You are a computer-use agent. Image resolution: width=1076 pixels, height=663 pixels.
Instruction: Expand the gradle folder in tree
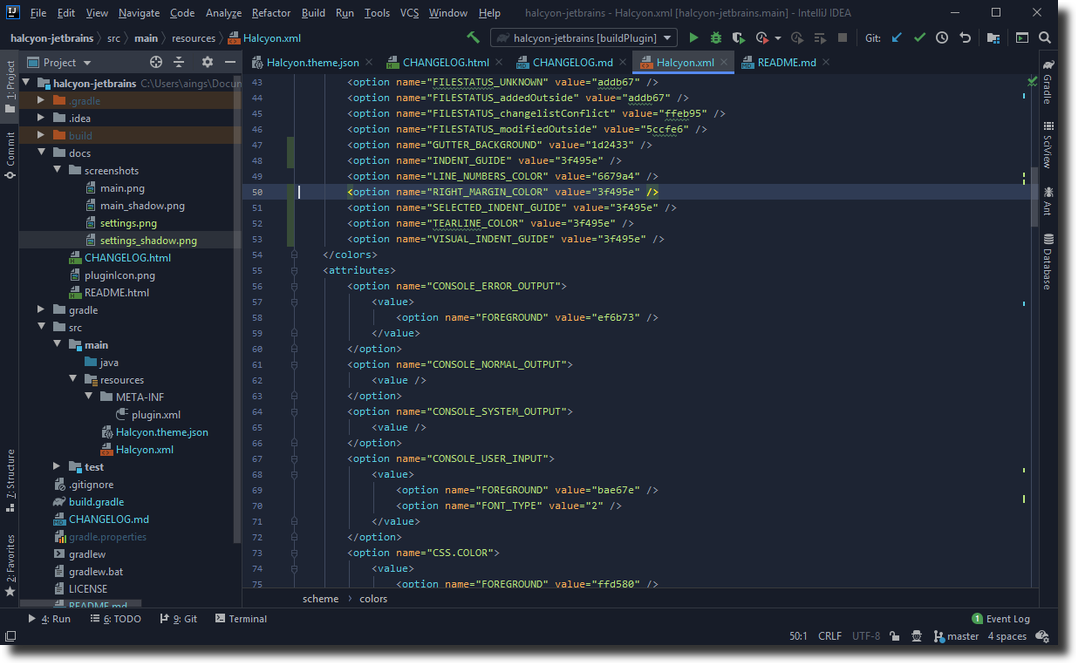click(x=41, y=310)
